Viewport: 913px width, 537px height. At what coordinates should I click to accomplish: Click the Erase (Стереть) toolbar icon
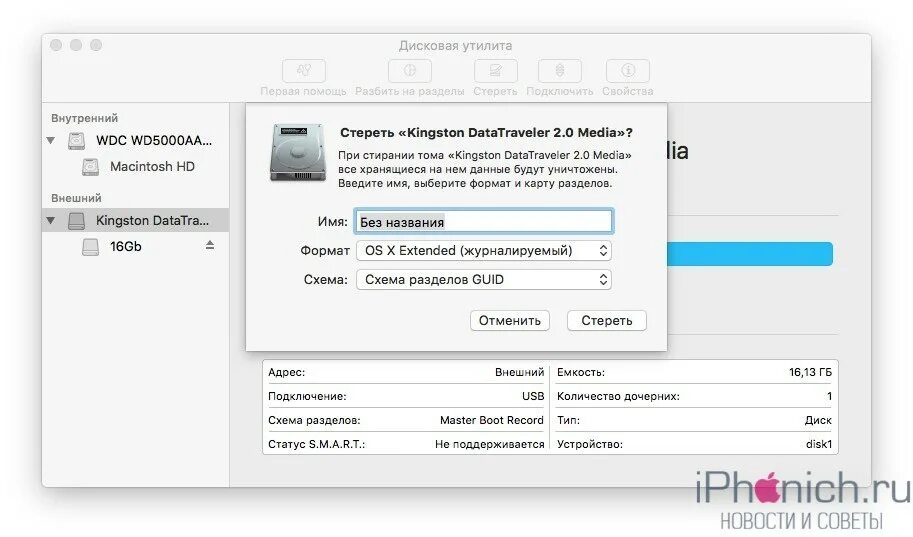click(x=496, y=71)
